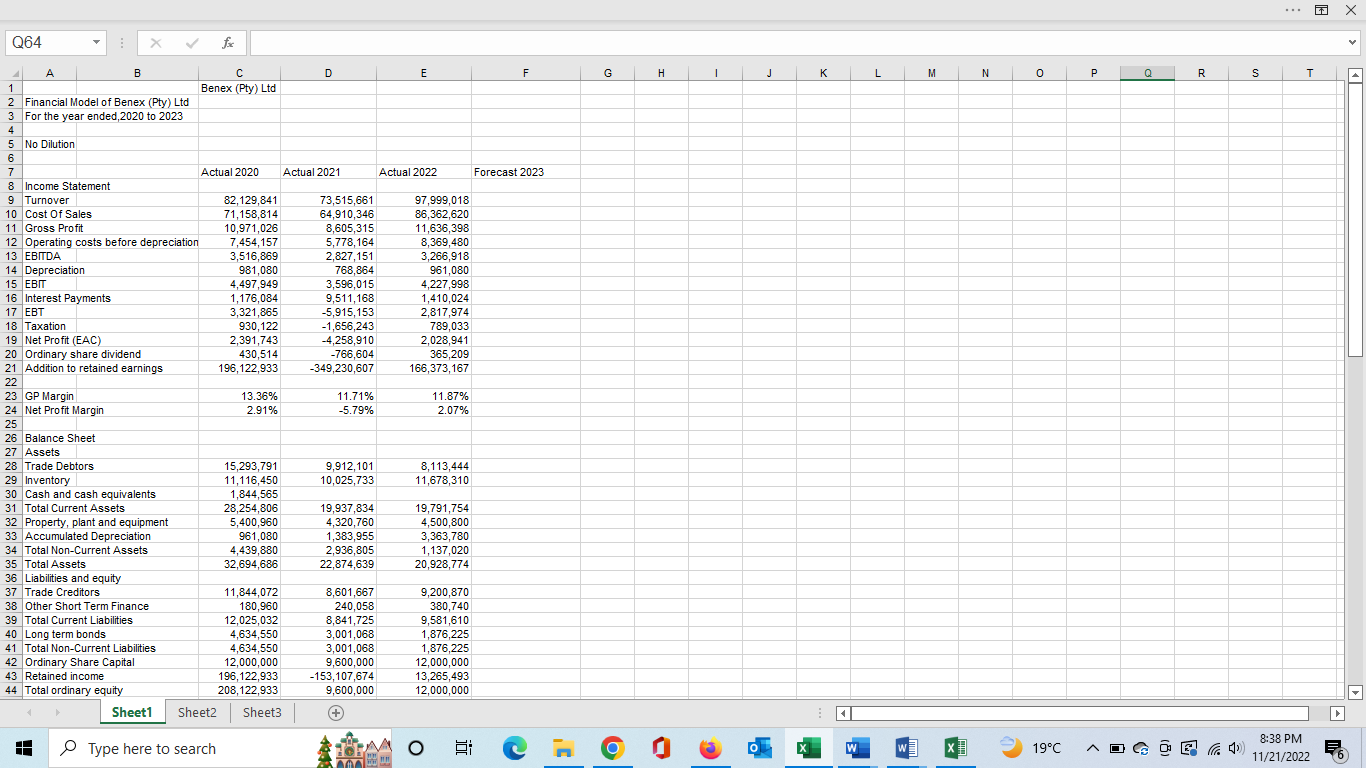Image resolution: width=1366 pixels, height=768 pixels.
Task: Open Chrome from the taskbar
Action: (612, 748)
